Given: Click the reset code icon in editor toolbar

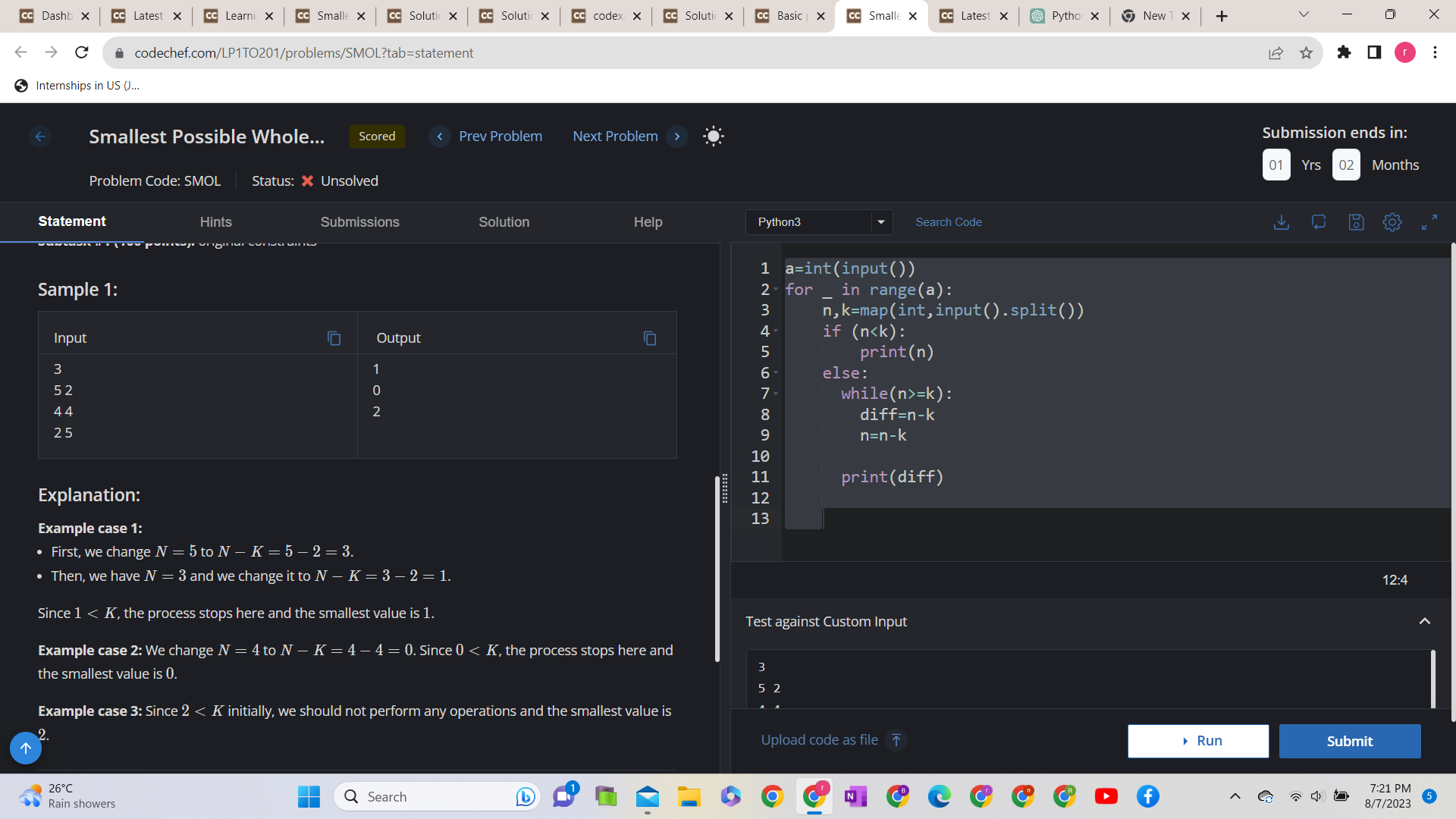Looking at the screenshot, I should point(1319,222).
